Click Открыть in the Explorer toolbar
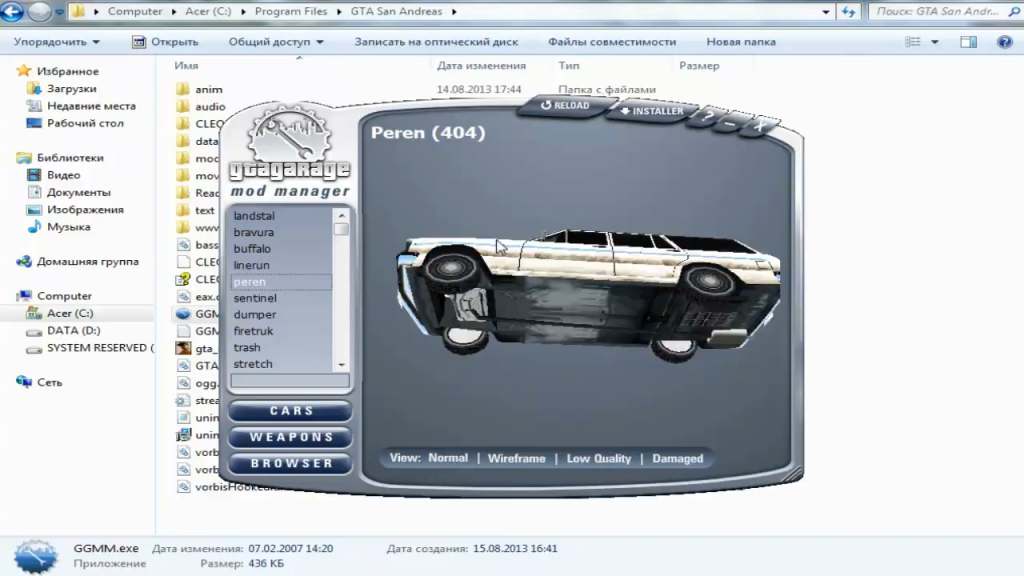Viewport: 1024px width, 576px height. 165,42
